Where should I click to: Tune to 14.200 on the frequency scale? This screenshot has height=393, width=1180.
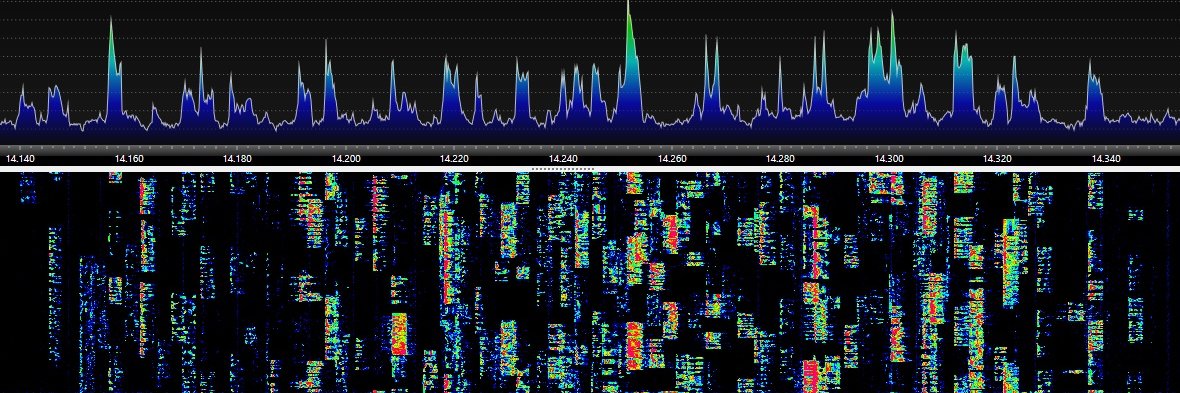[346, 159]
